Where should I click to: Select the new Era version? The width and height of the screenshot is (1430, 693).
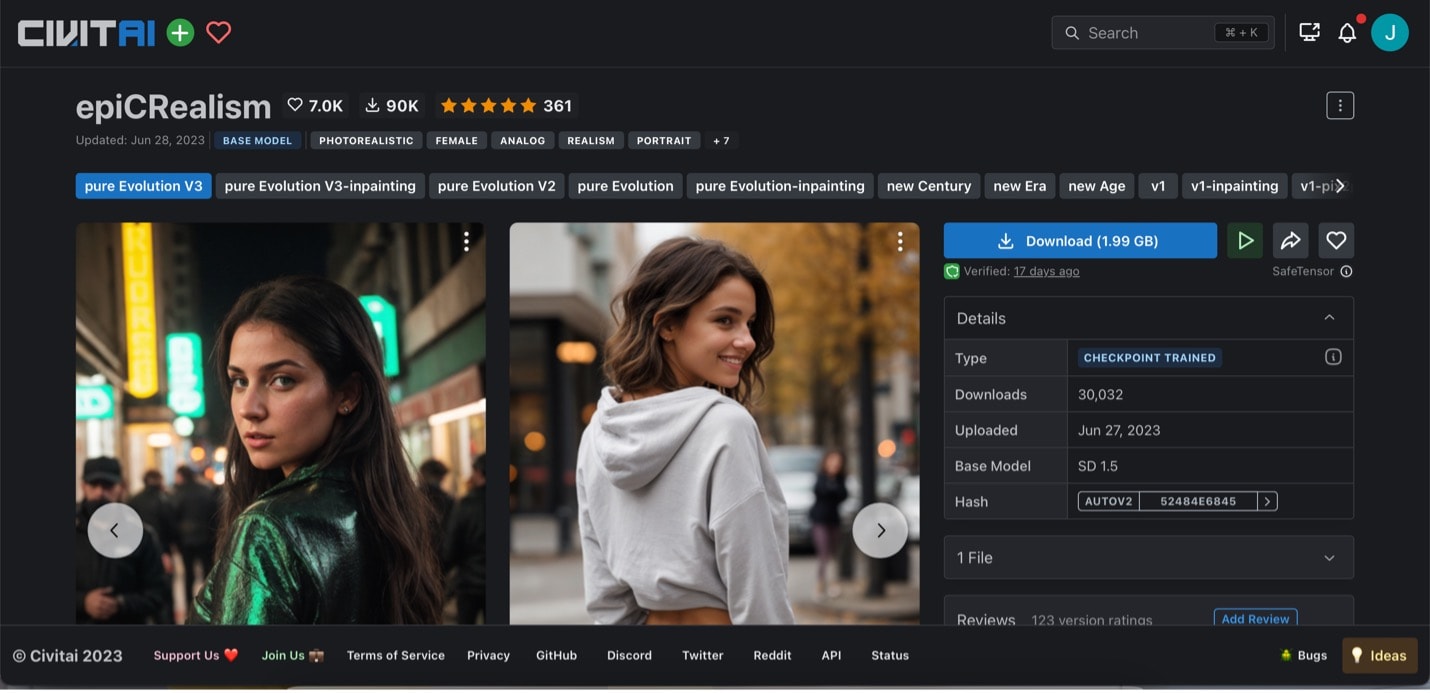(x=1019, y=186)
